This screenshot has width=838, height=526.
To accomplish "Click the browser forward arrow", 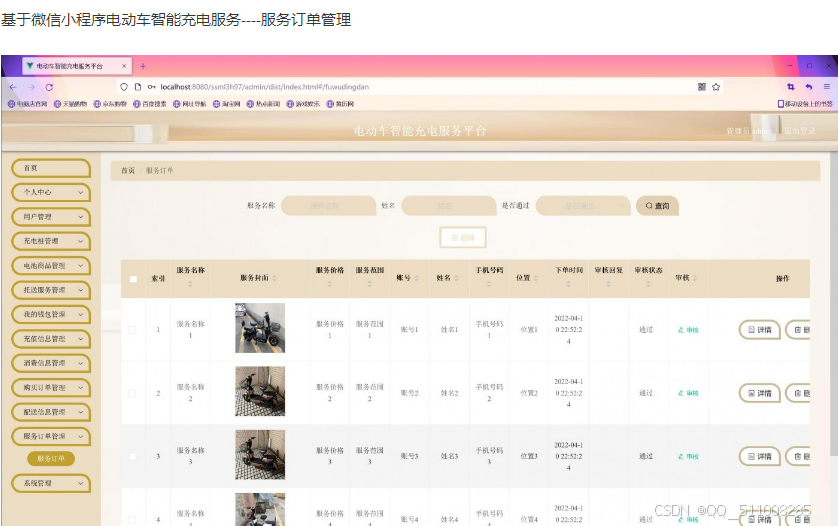I will point(31,87).
